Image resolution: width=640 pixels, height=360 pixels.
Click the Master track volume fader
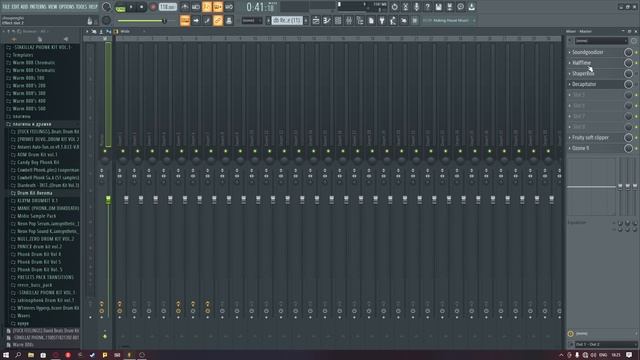click(x=108, y=200)
